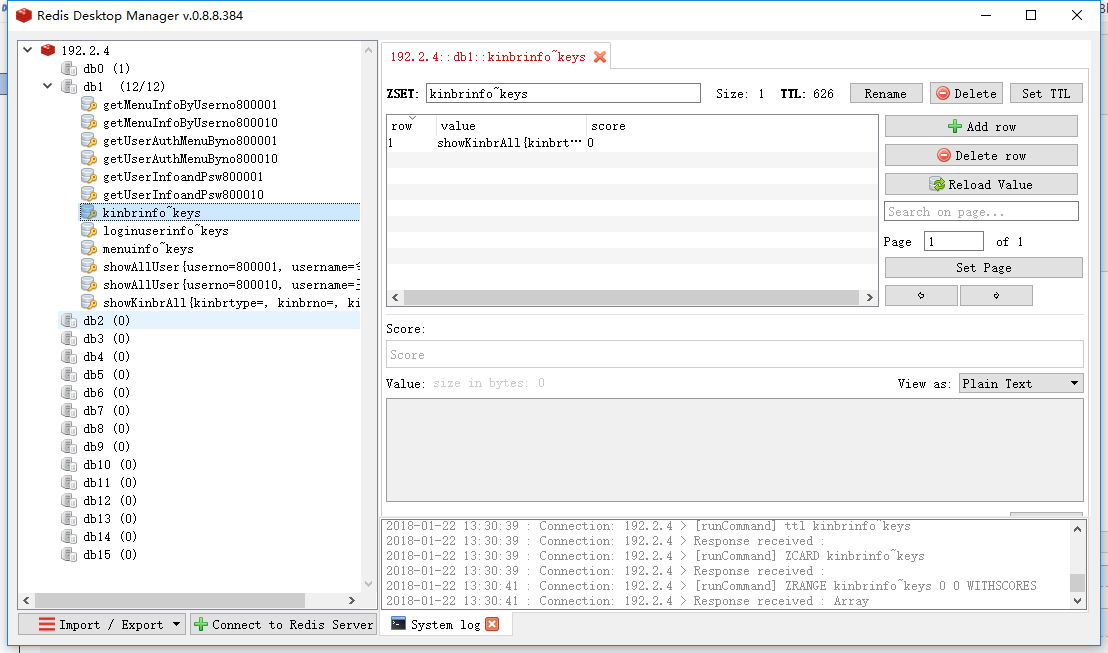Click the db8 database icon
The width and height of the screenshot is (1108, 653).
click(x=69, y=428)
